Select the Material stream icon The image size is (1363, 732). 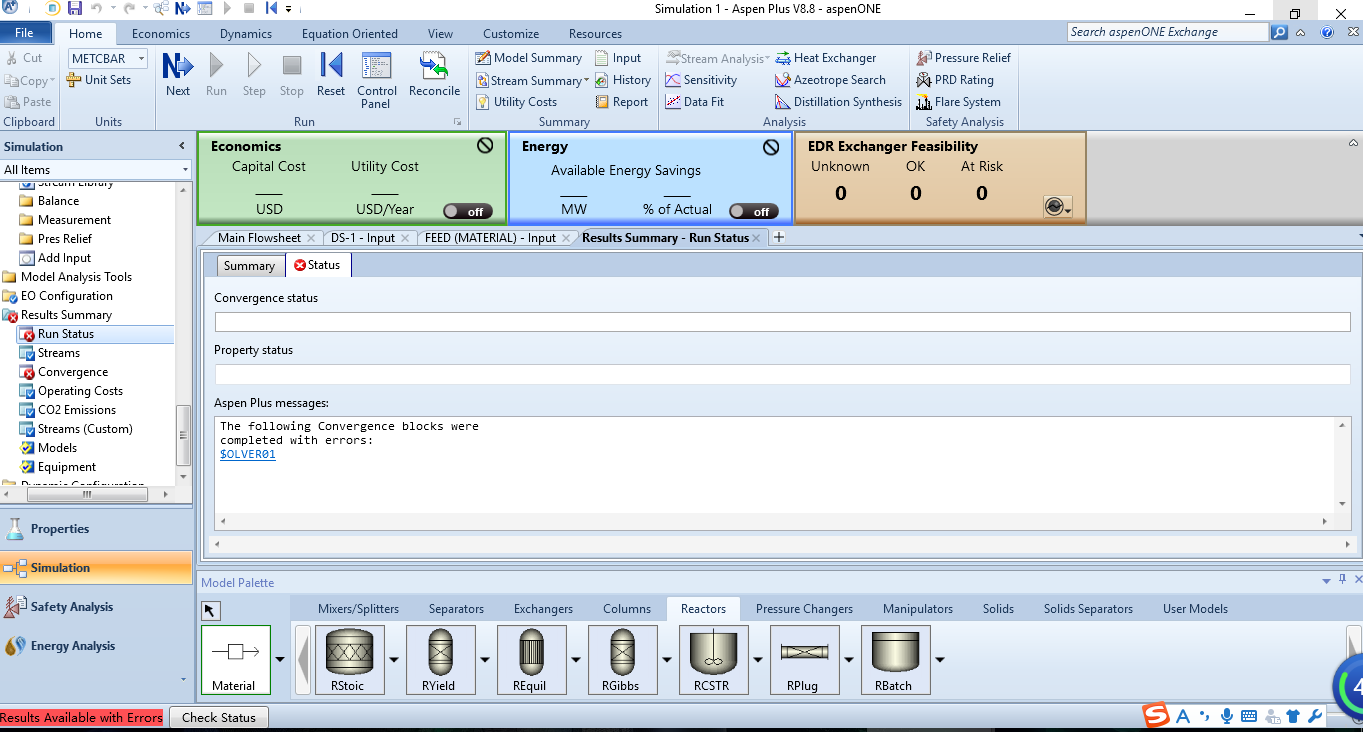click(235, 660)
